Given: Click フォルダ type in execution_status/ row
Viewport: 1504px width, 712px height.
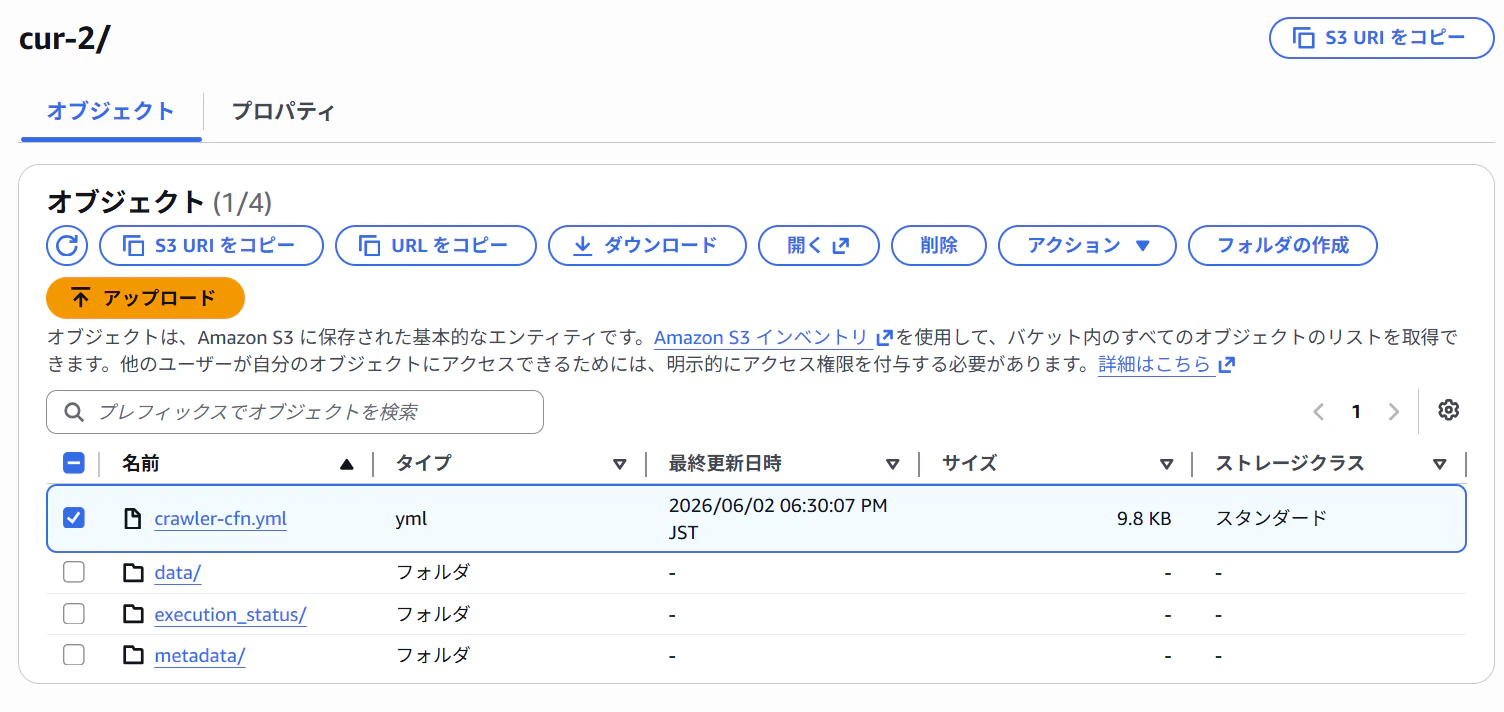Looking at the screenshot, I should pyautogui.click(x=433, y=614).
